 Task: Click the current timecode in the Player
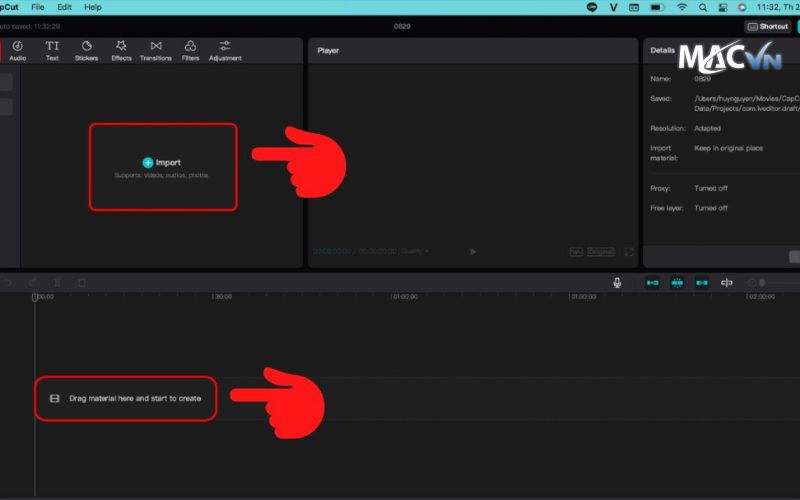point(332,252)
